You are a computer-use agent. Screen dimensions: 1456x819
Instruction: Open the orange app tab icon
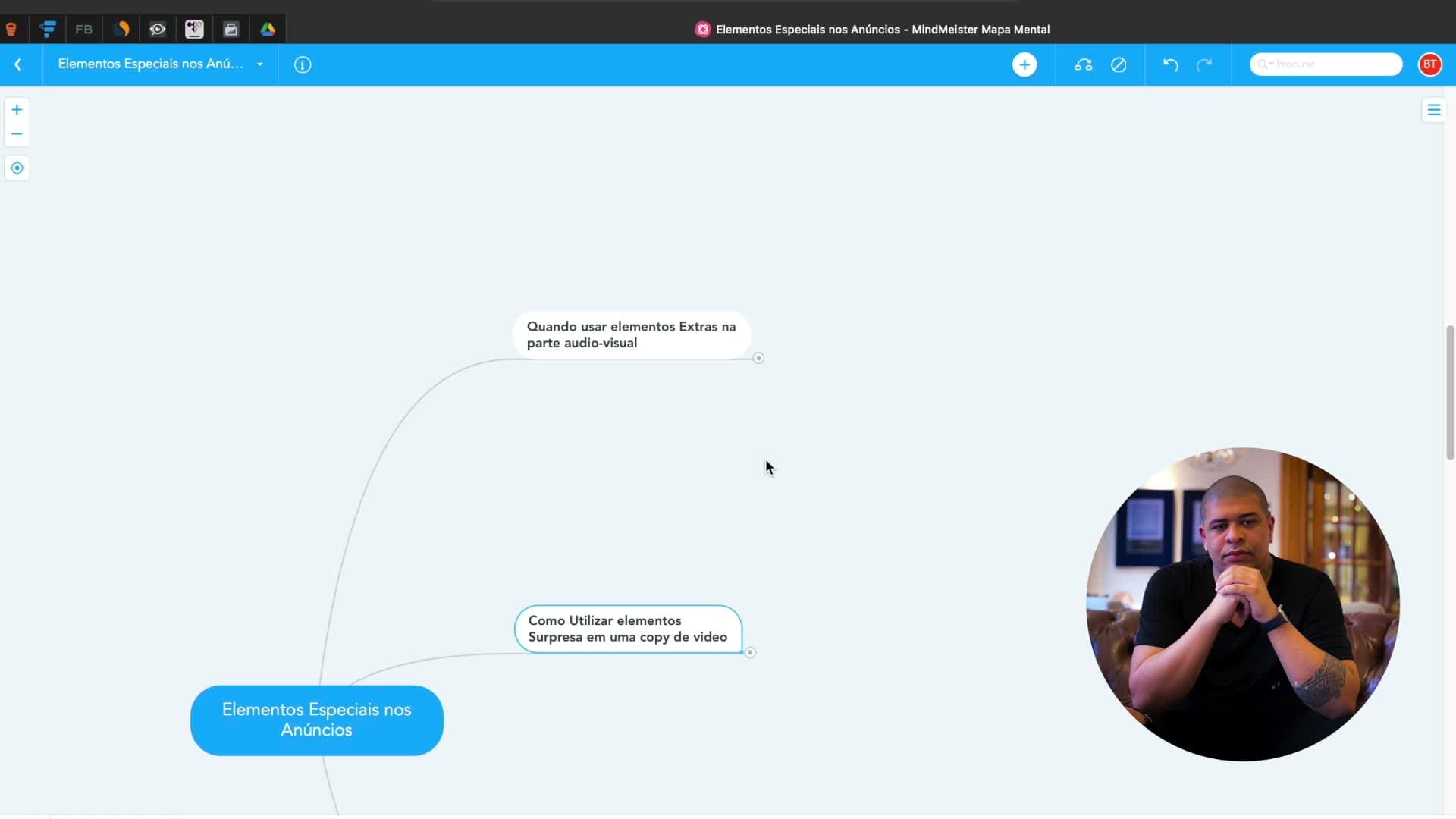[x=11, y=30]
